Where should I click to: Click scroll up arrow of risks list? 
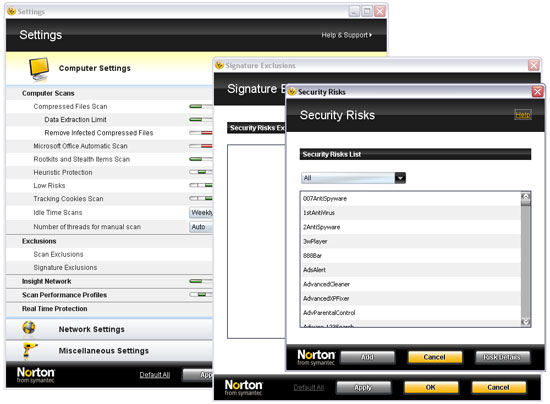(525, 196)
